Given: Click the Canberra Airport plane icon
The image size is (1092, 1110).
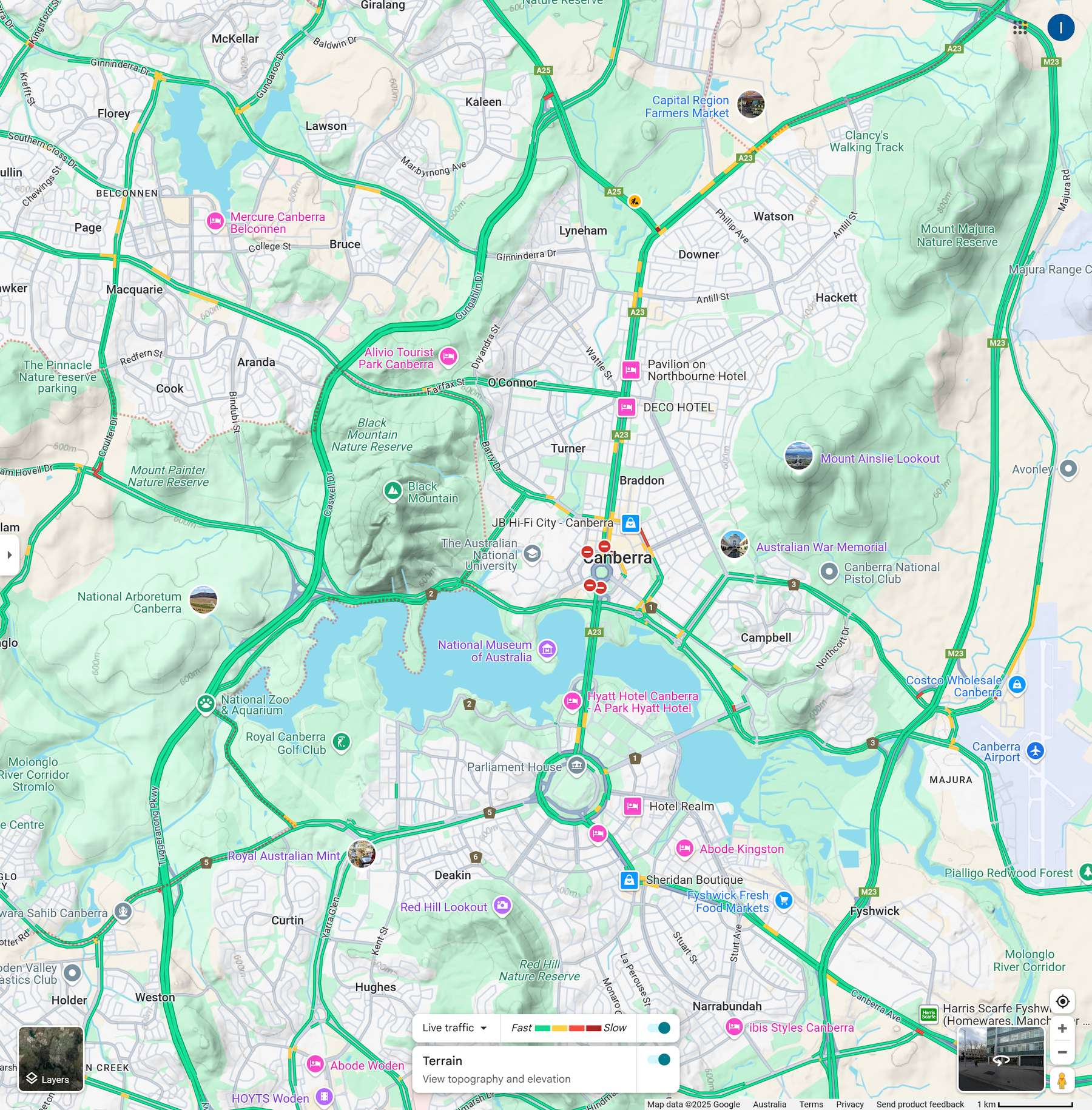Looking at the screenshot, I should pos(1036,752).
